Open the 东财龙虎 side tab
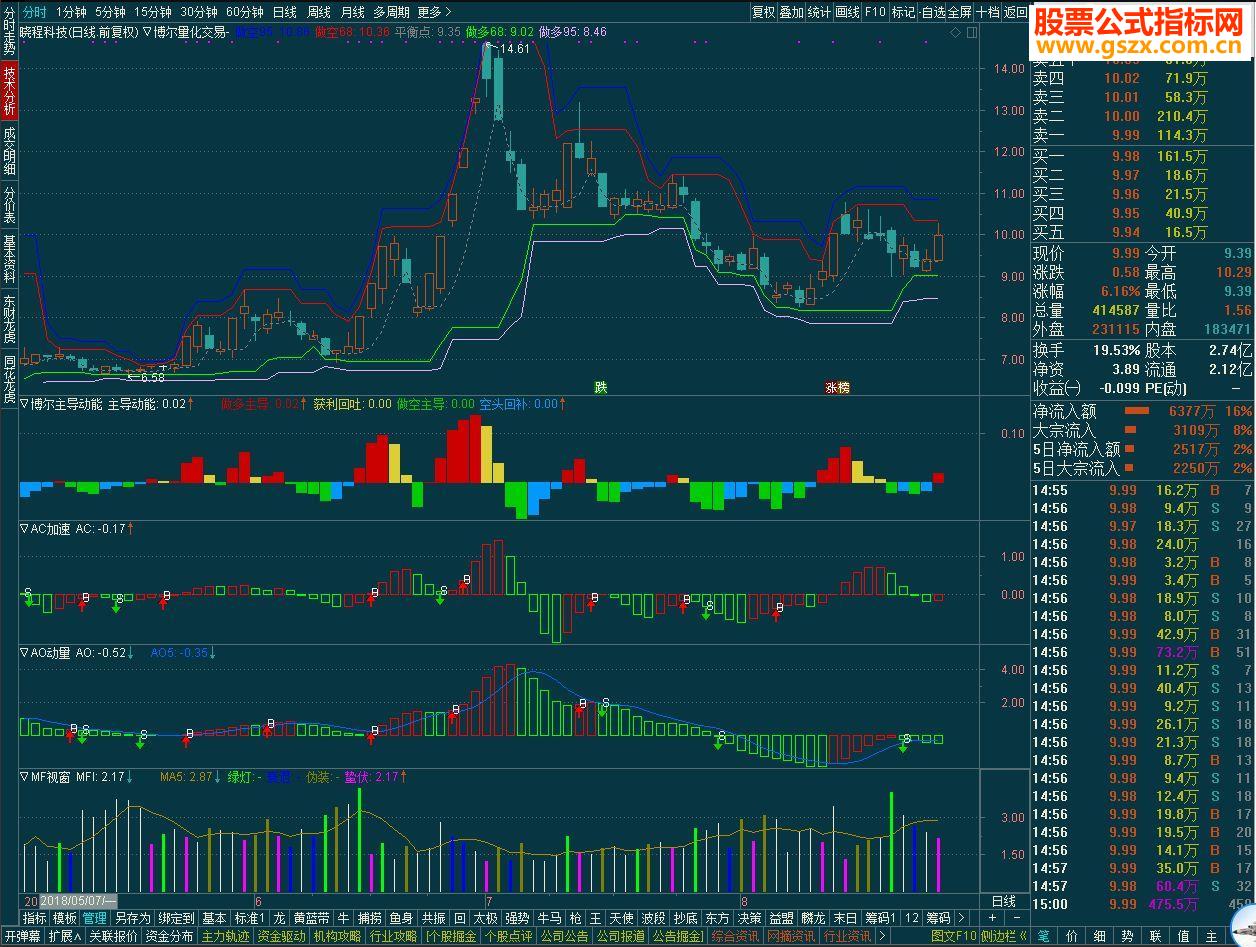 (9, 319)
